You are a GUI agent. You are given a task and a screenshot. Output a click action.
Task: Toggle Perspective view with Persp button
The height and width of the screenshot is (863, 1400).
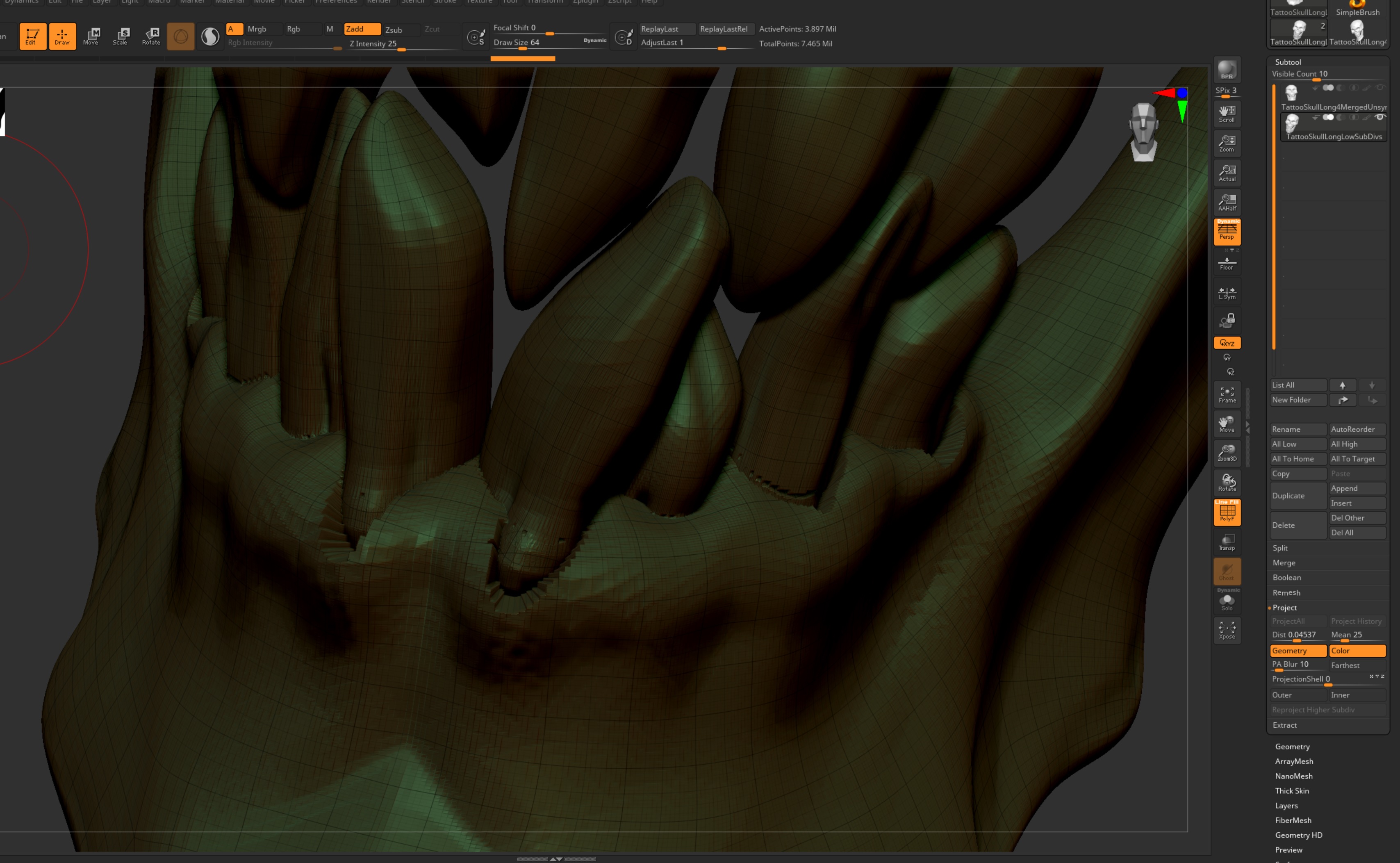[1227, 232]
